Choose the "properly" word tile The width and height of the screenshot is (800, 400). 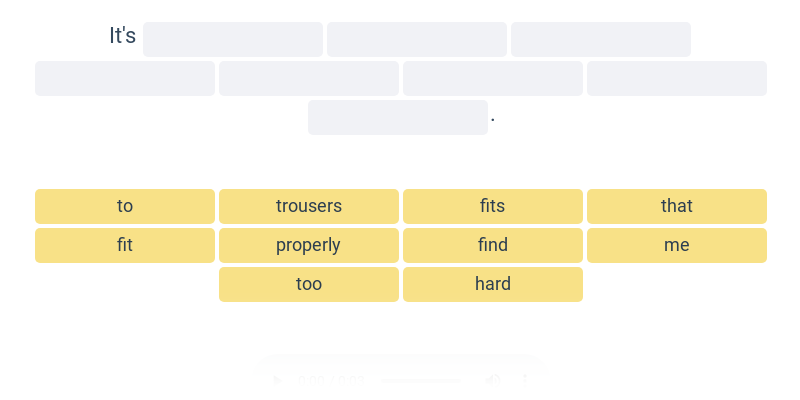tap(309, 245)
